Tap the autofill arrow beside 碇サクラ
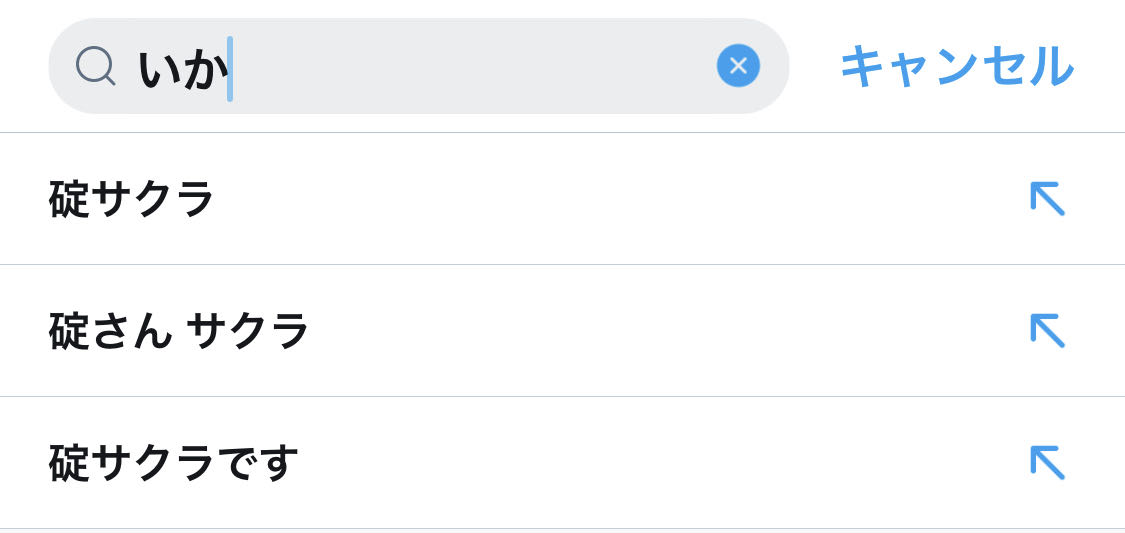Screen dimensions: 1125x533 [1047, 199]
